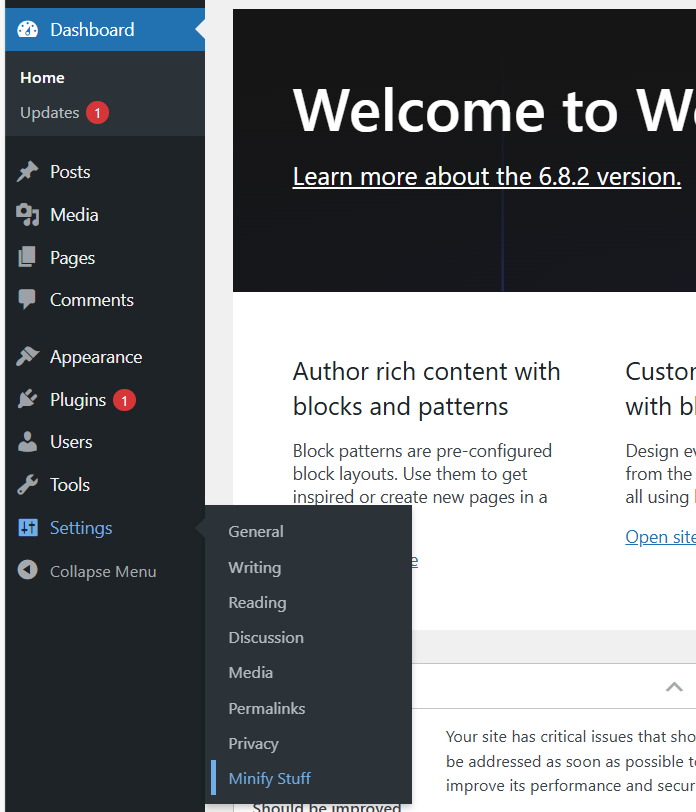Click the Posts pushpin icon

pos(27,171)
